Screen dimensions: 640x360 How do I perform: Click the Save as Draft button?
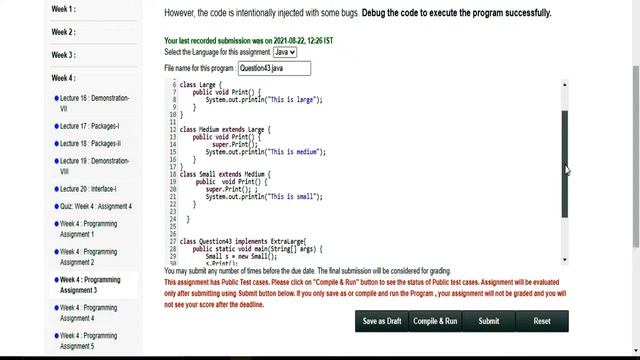point(382,321)
